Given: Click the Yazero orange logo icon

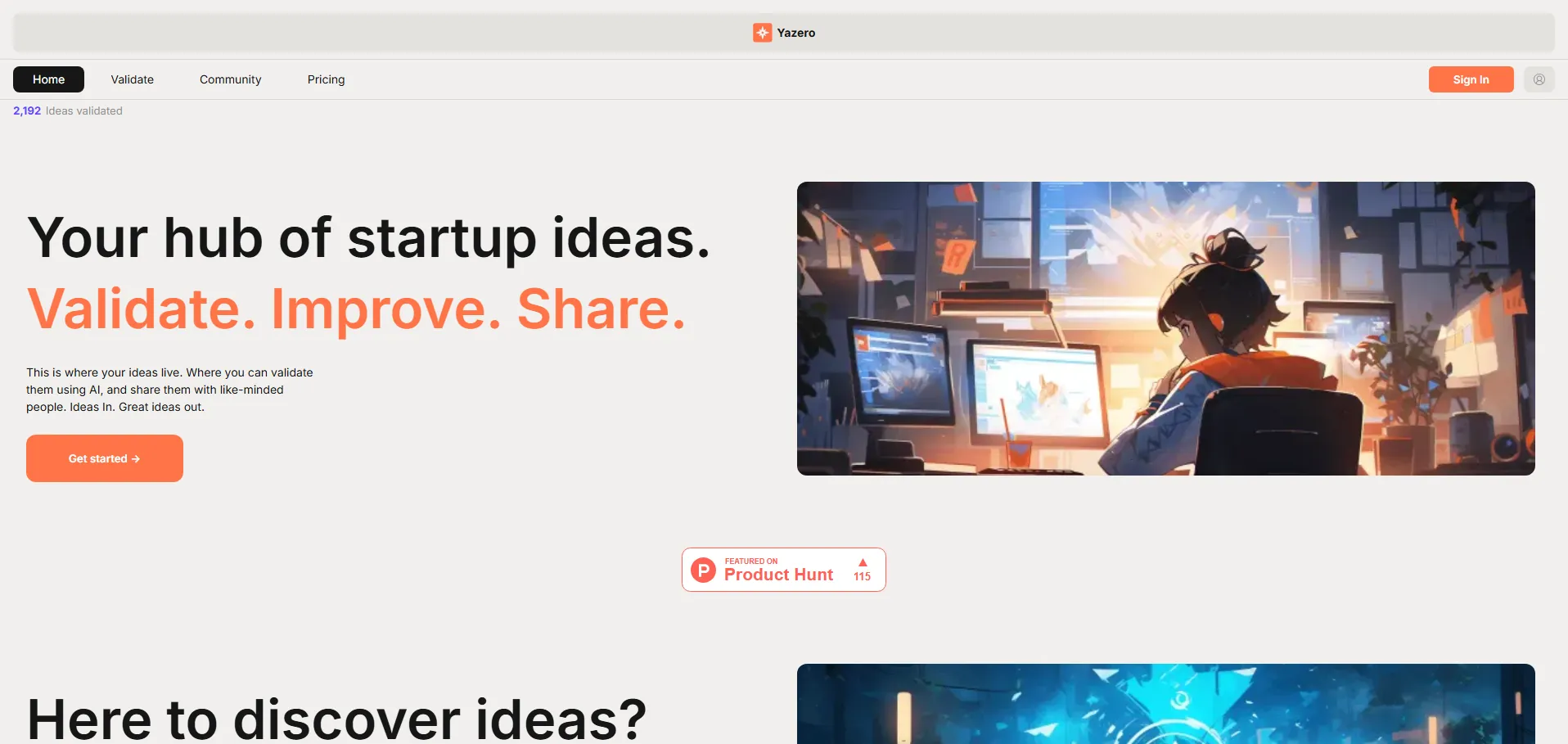Looking at the screenshot, I should pyautogui.click(x=762, y=33).
